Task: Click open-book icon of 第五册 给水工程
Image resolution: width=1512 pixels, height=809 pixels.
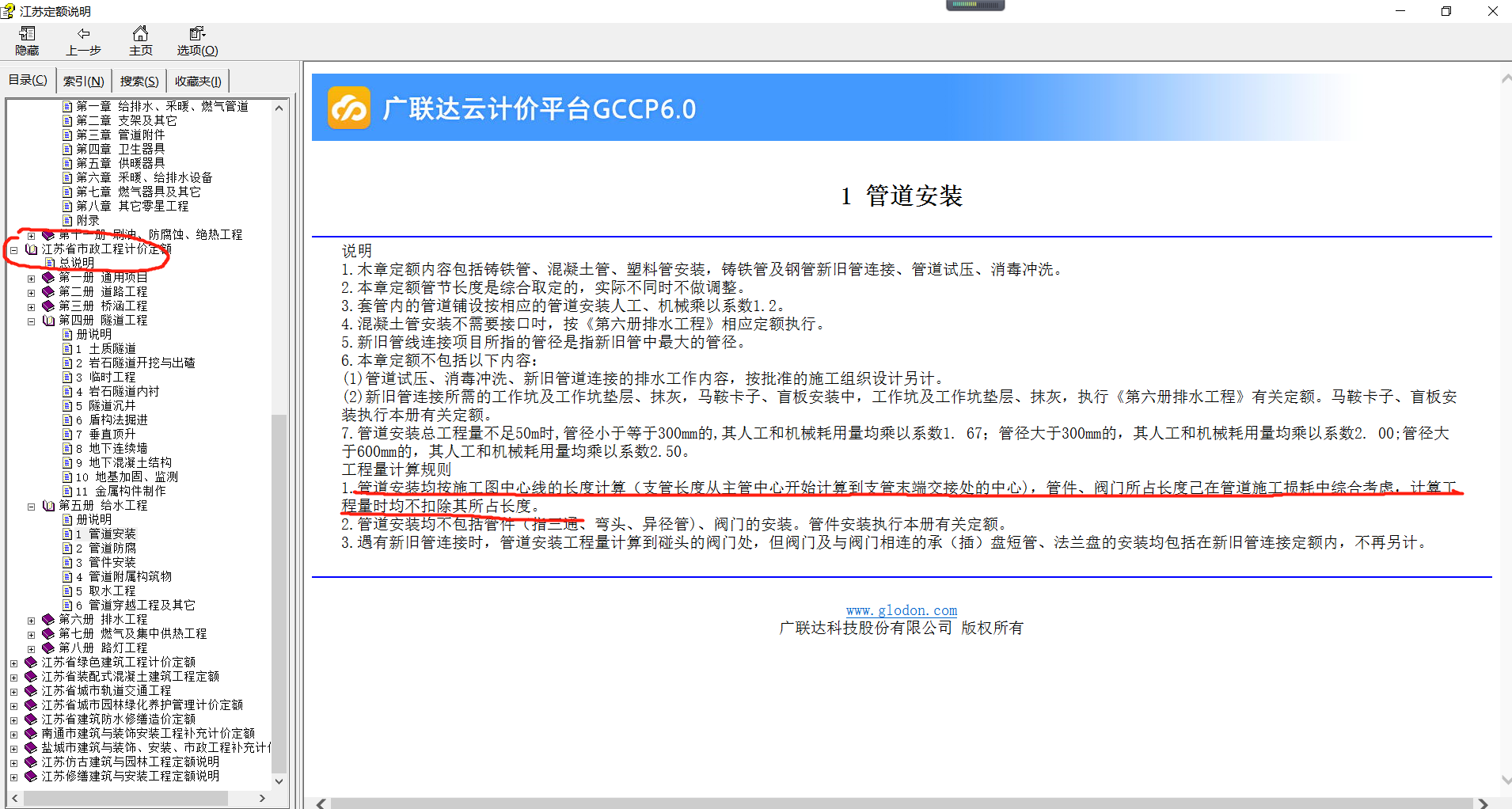Action: [x=48, y=505]
